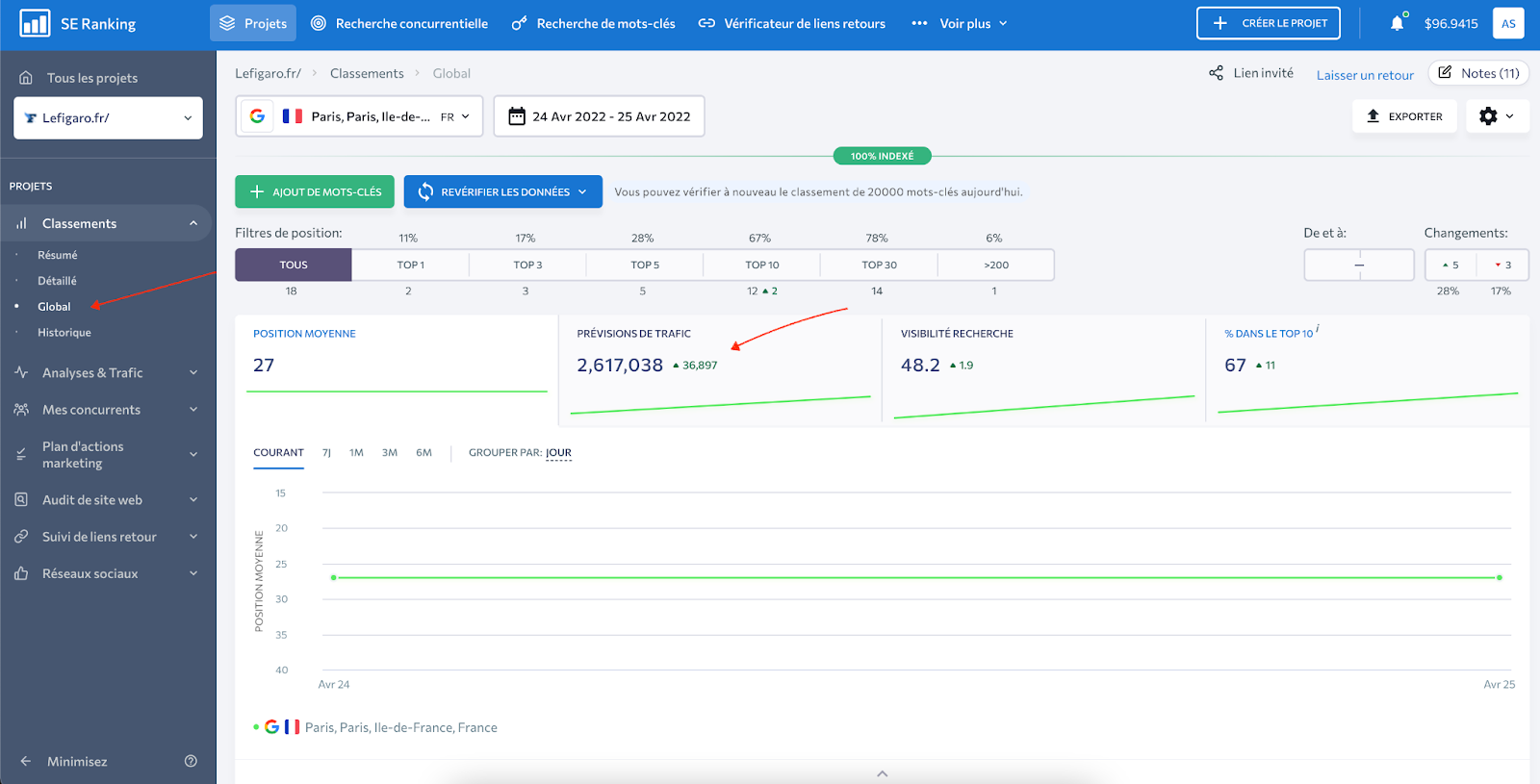1540x784 pixels.
Task: Click the collapse chevron at page bottom
Action: (883, 773)
